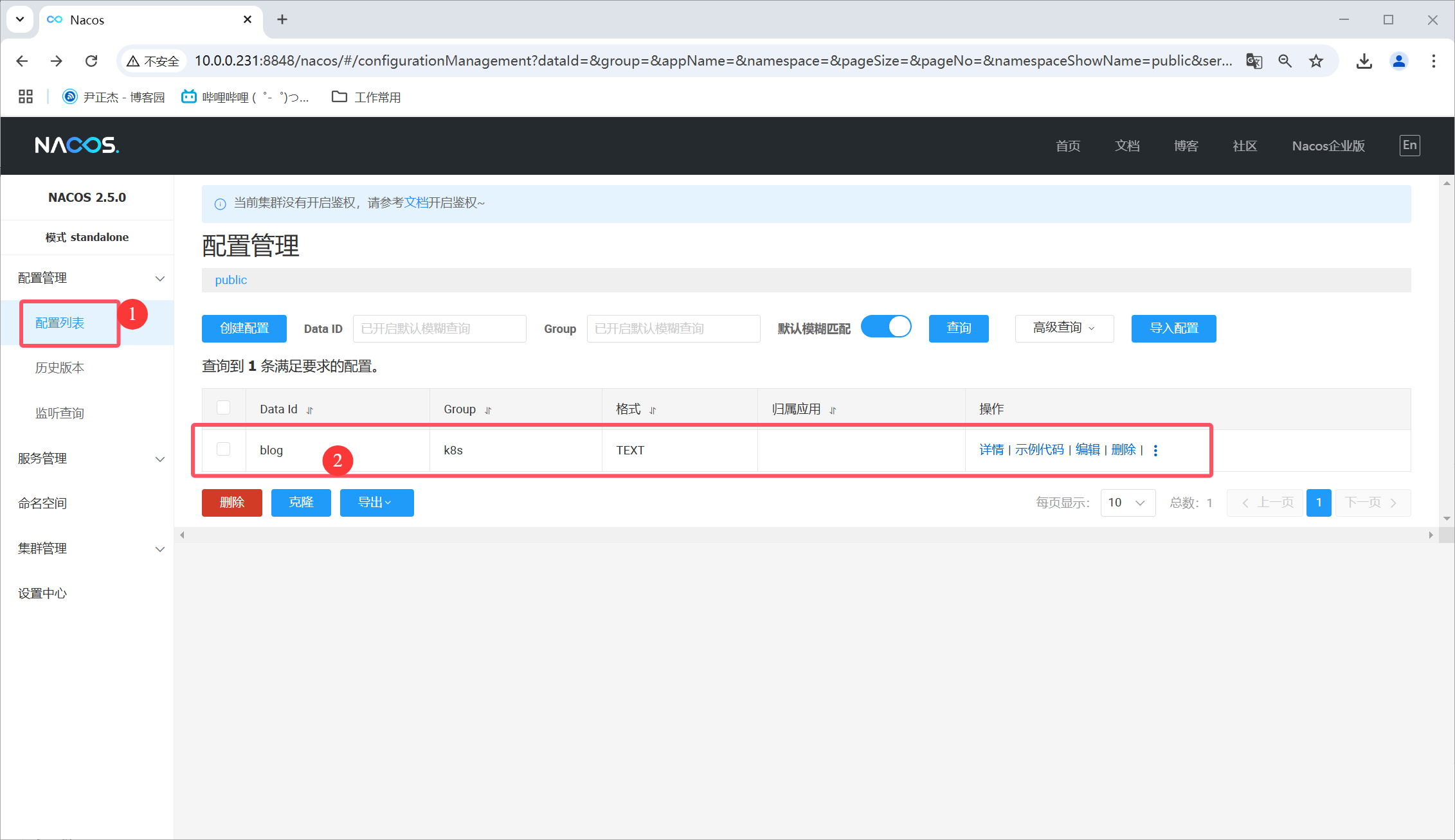Click the horizontal scrollbar track below table

coord(804,535)
